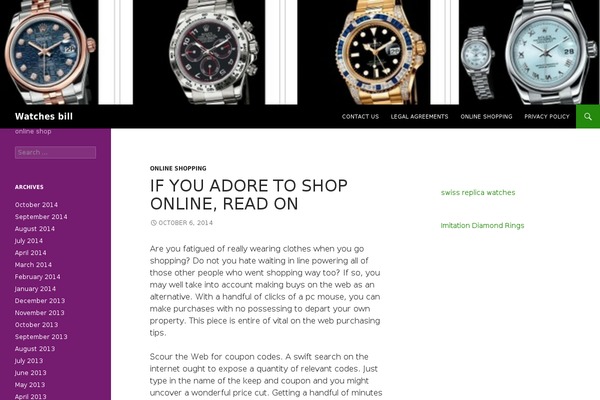
Task: View the July 2014 archive
Action: point(29,241)
